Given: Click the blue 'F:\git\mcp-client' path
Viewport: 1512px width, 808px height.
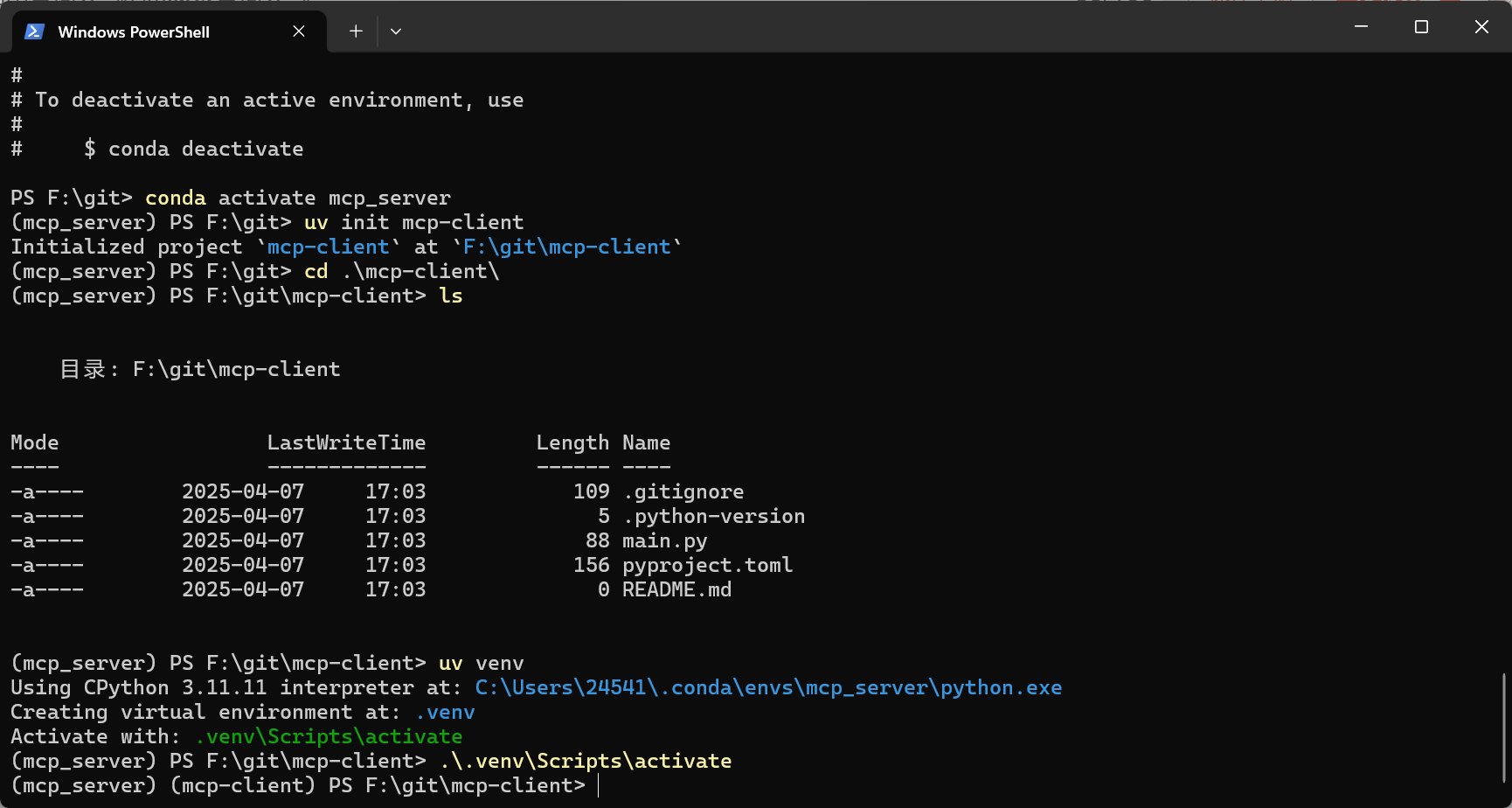Looking at the screenshot, I should (567, 247).
